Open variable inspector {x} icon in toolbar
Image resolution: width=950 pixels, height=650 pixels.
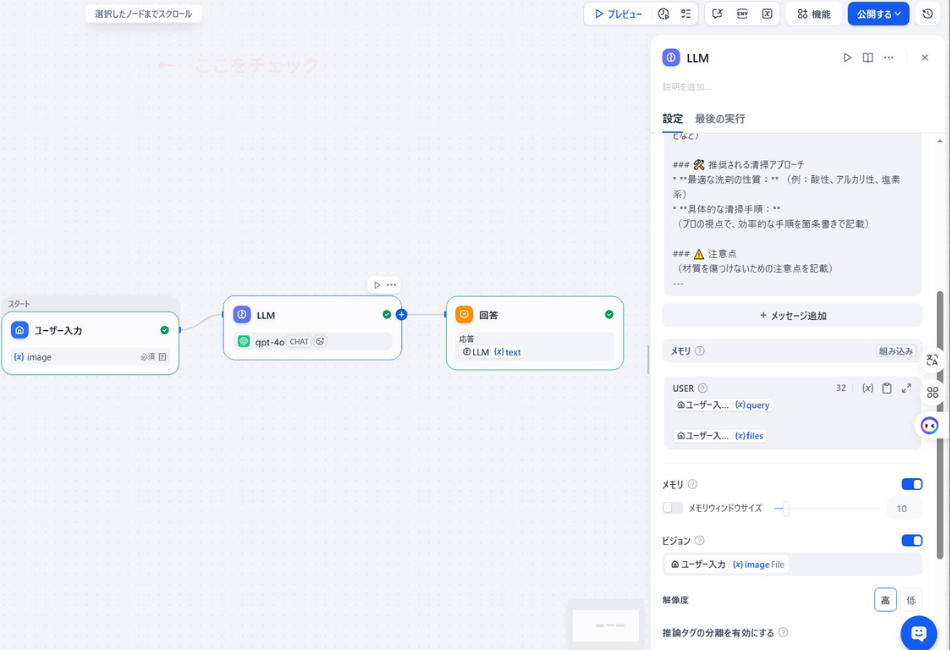coord(767,14)
